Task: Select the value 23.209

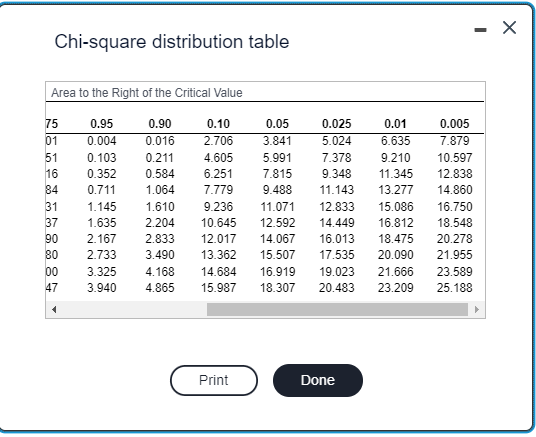Action: 396,288
